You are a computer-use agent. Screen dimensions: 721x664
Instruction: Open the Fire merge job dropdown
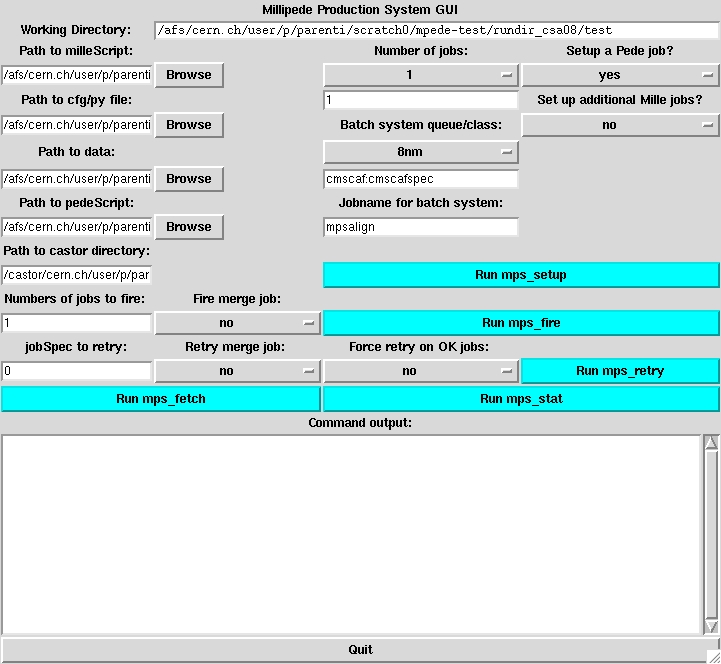[237, 323]
